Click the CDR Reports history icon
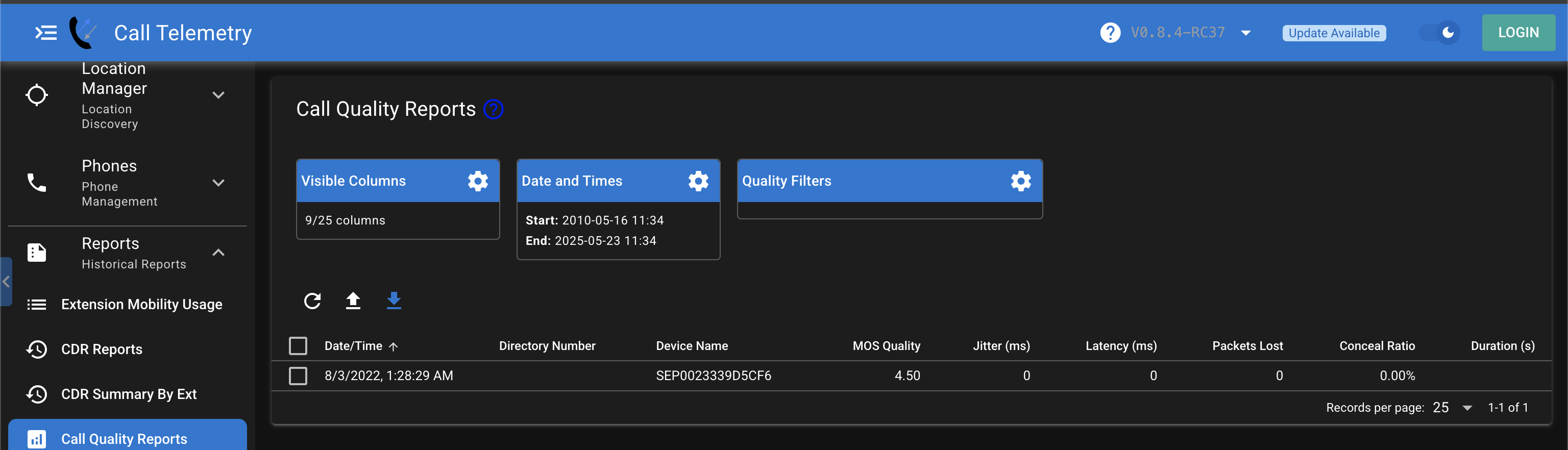 [x=37, y=349]
